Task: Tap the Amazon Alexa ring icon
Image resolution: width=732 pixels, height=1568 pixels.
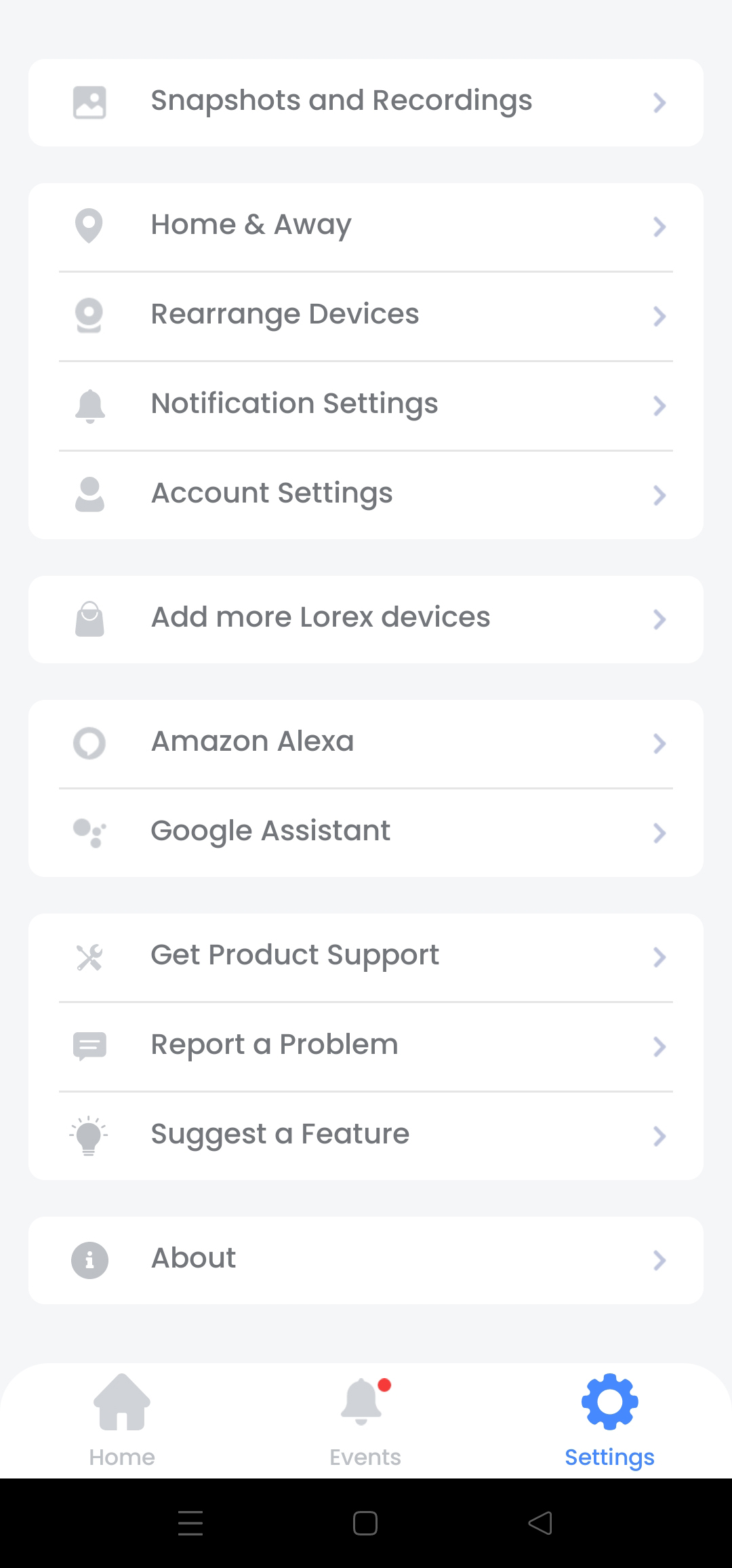Action: (x=89, y=743)
